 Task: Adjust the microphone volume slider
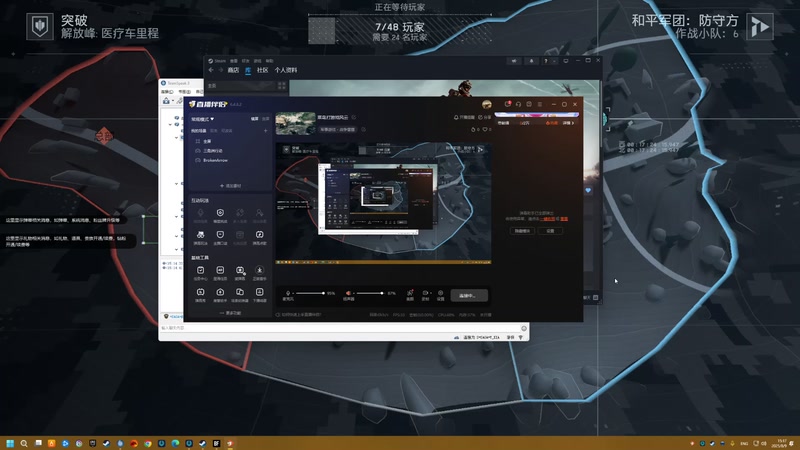(310, 293)
